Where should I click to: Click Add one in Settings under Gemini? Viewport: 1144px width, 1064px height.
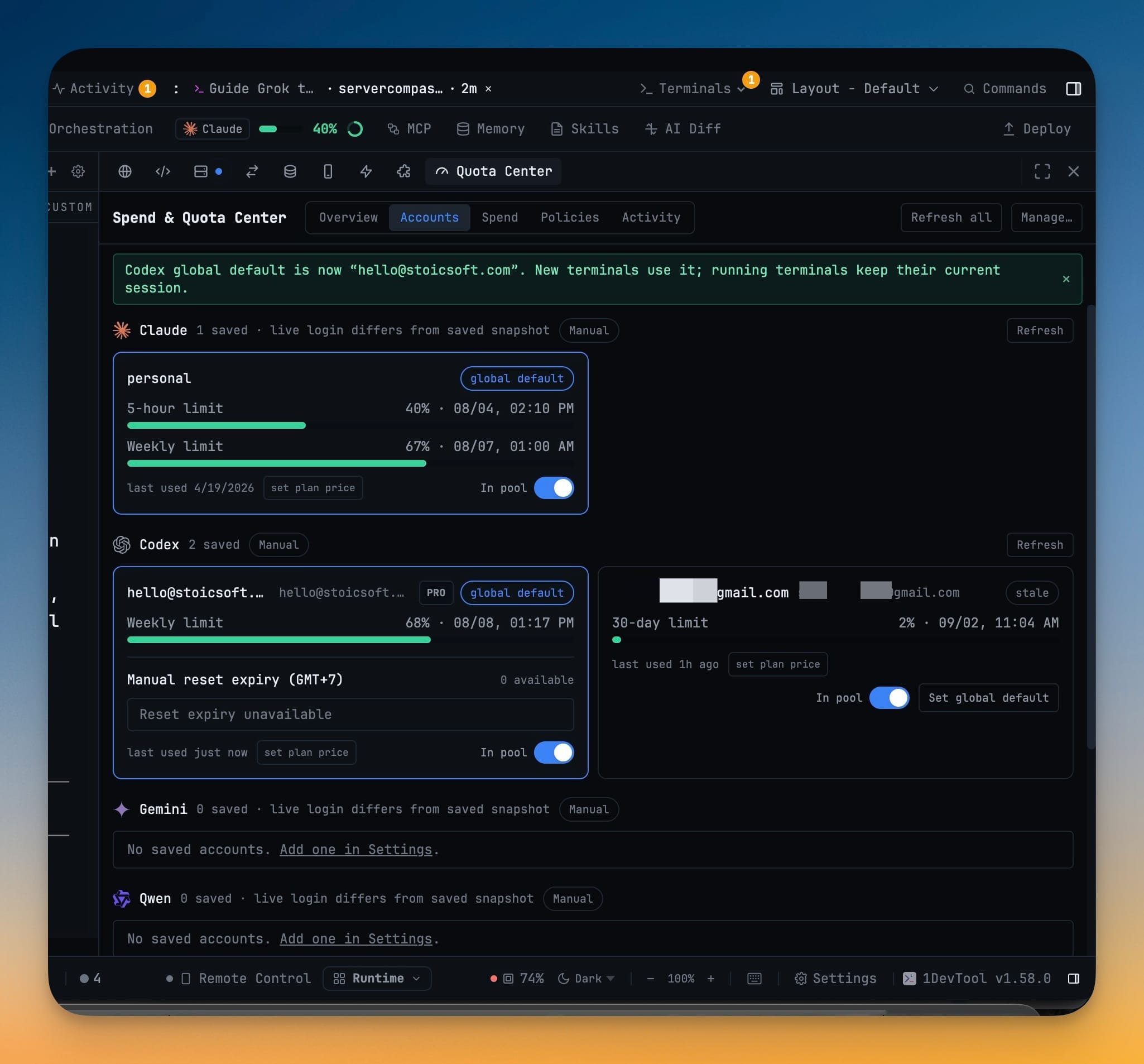pos(355,850)
